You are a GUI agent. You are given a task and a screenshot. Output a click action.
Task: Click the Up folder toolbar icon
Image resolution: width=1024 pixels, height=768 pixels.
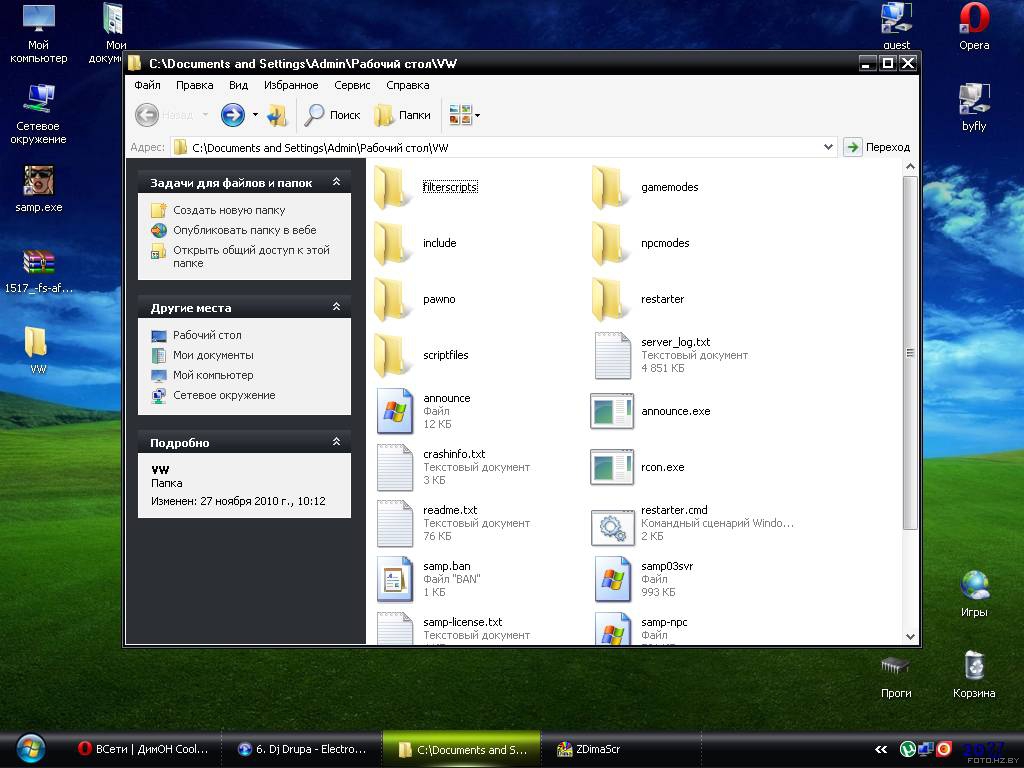pyautogui.click(x=277, y=115)
